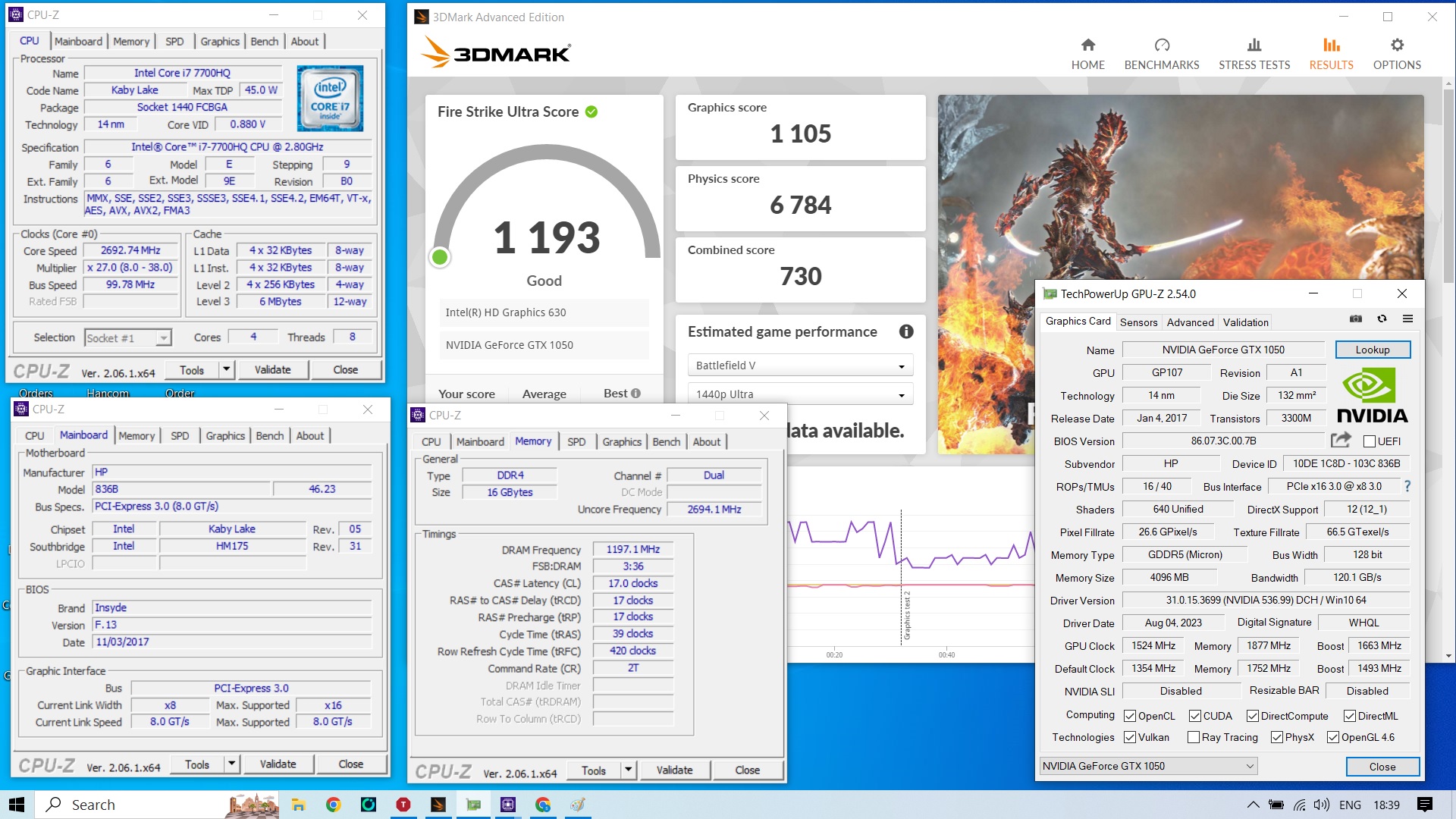This screenshot has height=819, width=1456.
Task: Toggle the Ray Tracing checkbox
Action: pos(1194,737)
